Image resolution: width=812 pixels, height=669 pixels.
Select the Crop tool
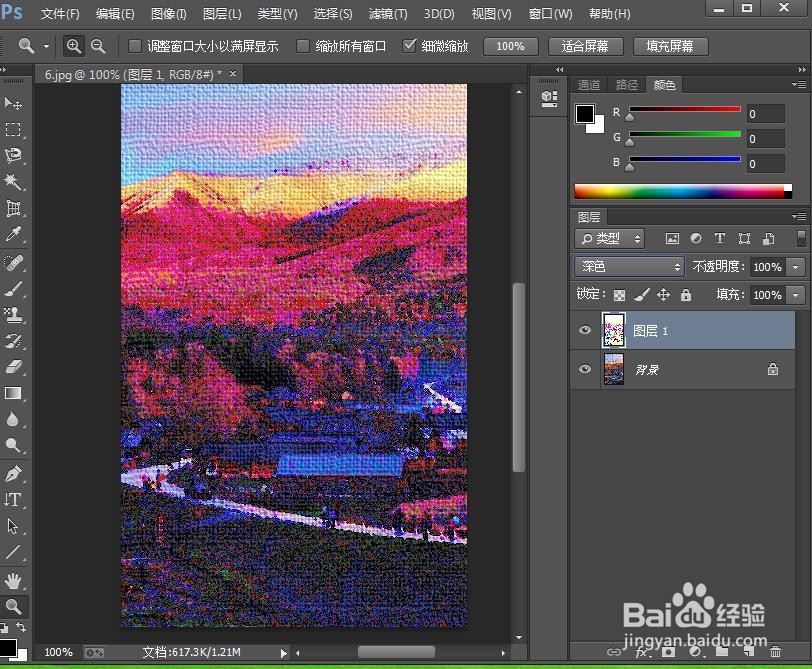[x=13, y=208]
